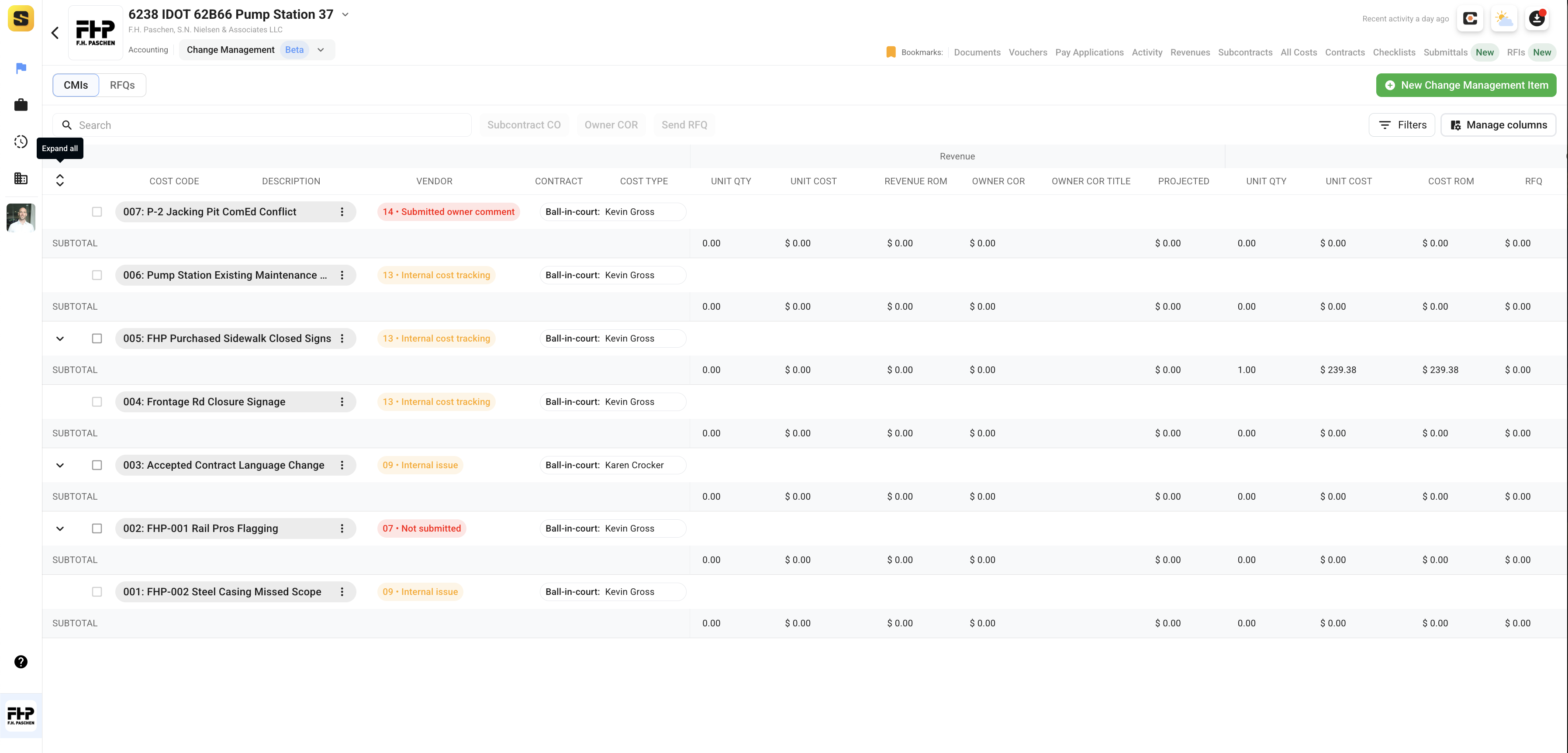
Task: Open the All Costs bookmark
Action: [1299, 52]
